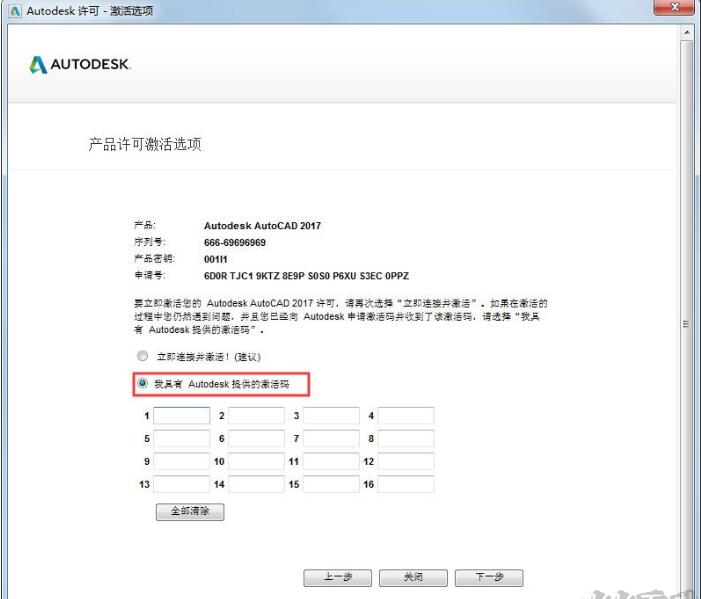Click activation code field 2
The width and height of the screenshot is (701, 599).
pyautogui.click(x=256, y=415)
